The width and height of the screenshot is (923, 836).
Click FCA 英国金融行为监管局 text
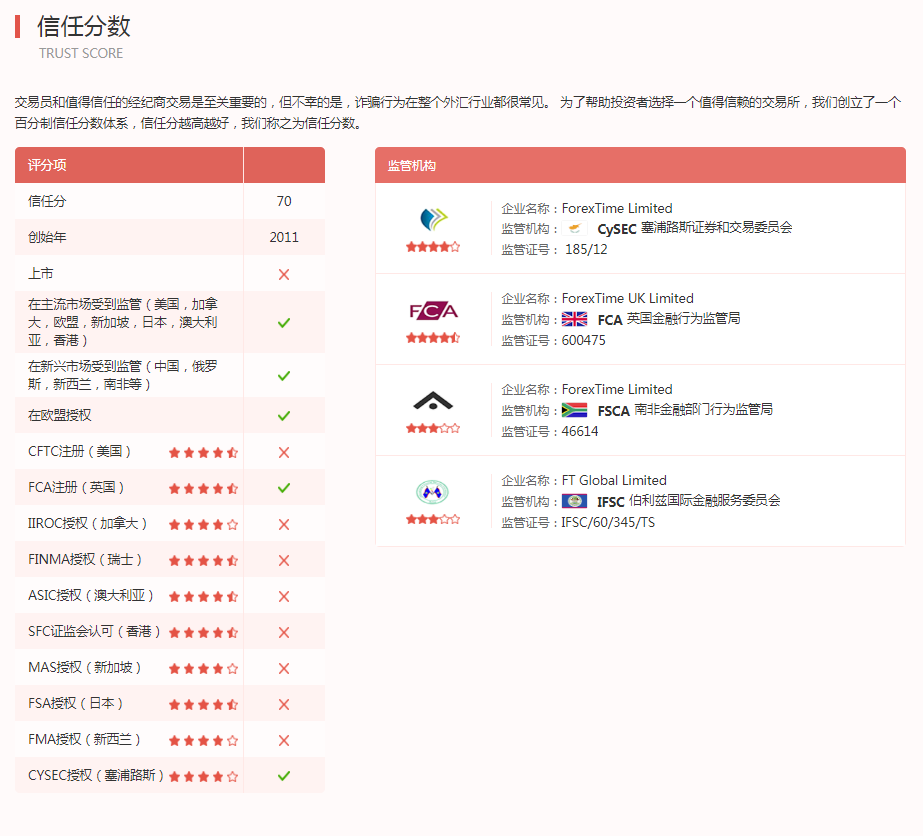tap(669, 319)
